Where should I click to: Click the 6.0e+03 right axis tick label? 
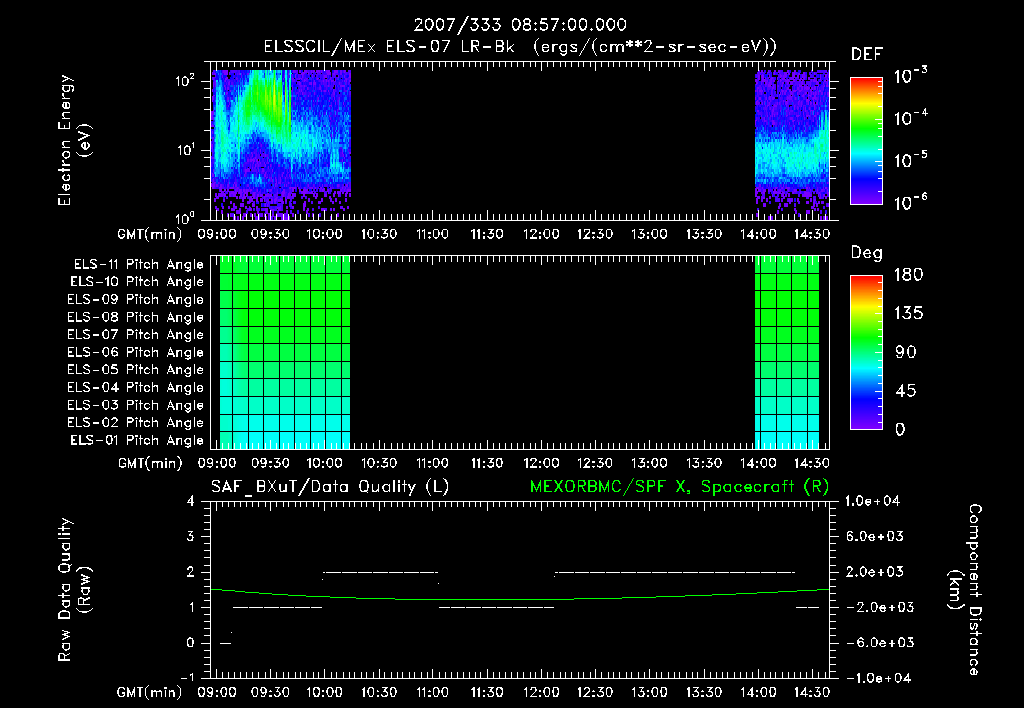874,537
